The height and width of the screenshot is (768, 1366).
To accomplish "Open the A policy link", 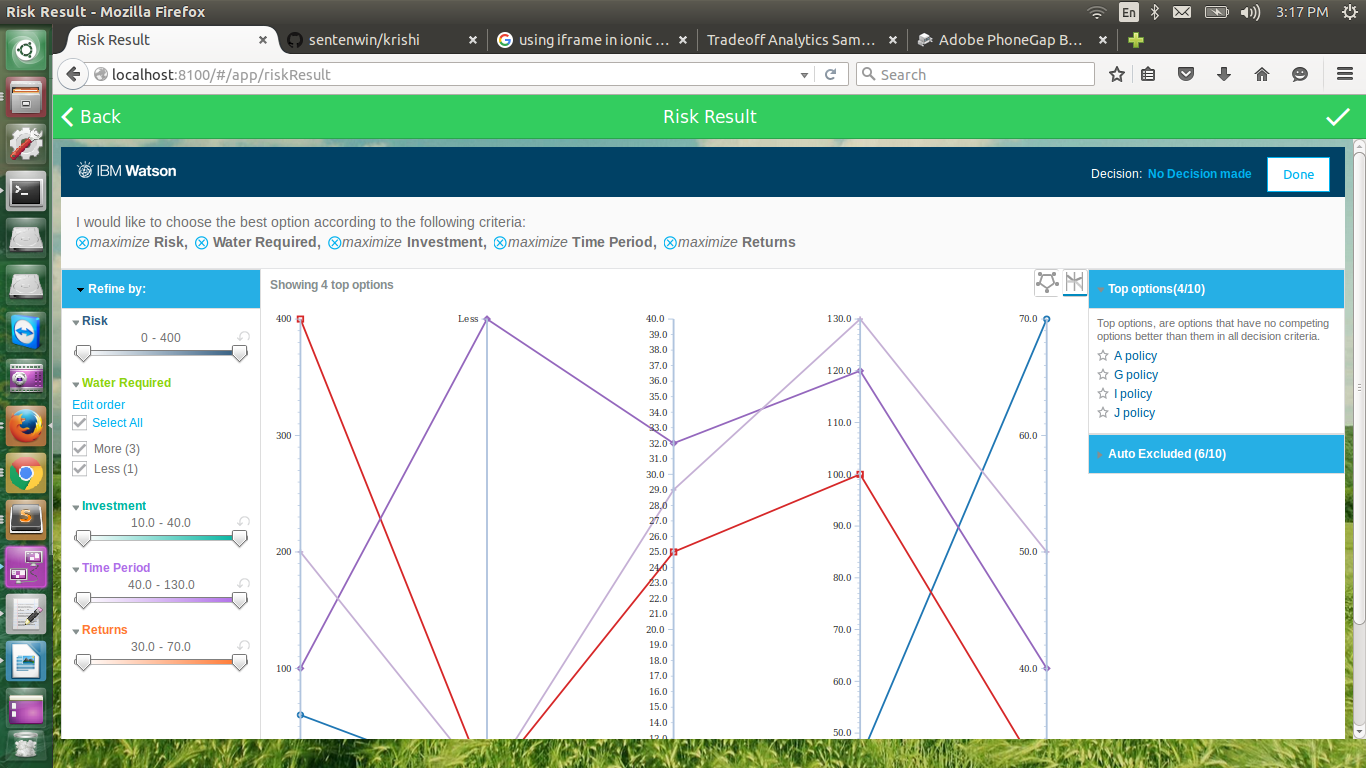I will [1135, 356].
